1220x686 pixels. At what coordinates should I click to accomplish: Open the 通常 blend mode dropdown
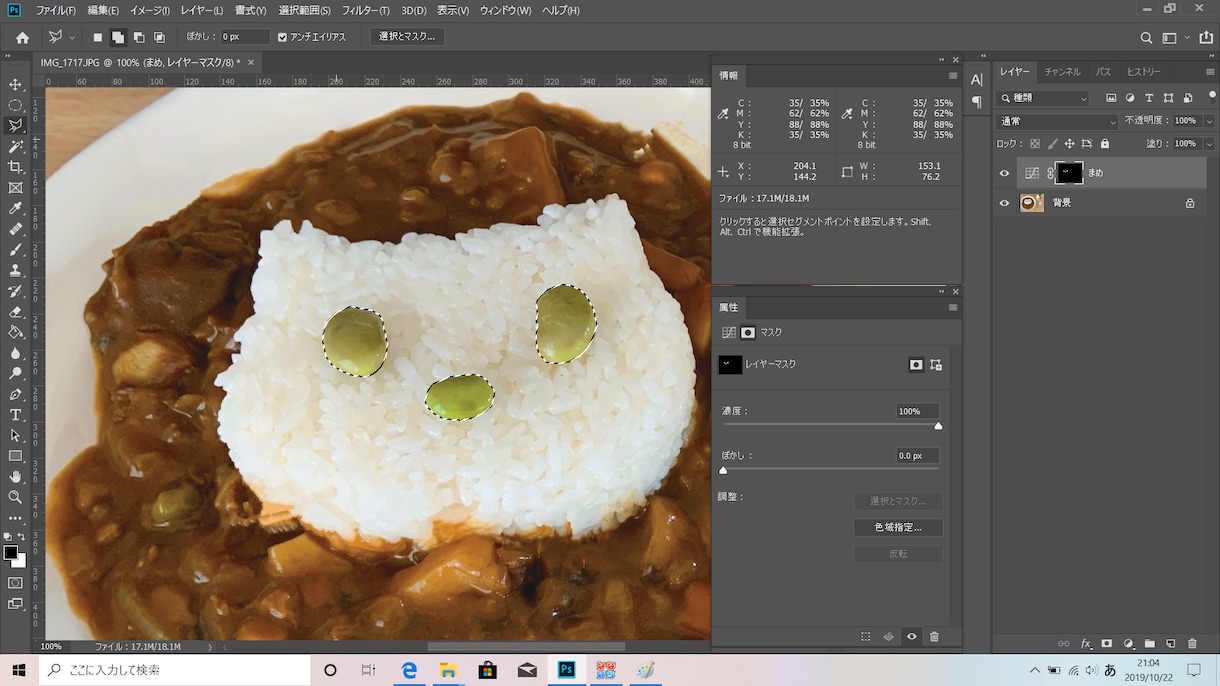[1057, 121]
